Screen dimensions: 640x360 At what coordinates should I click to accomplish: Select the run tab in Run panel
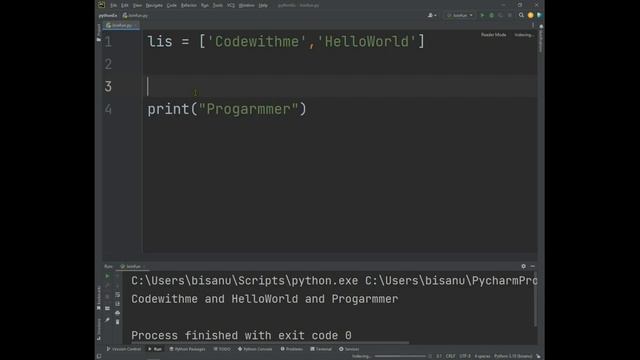point(133,266)
